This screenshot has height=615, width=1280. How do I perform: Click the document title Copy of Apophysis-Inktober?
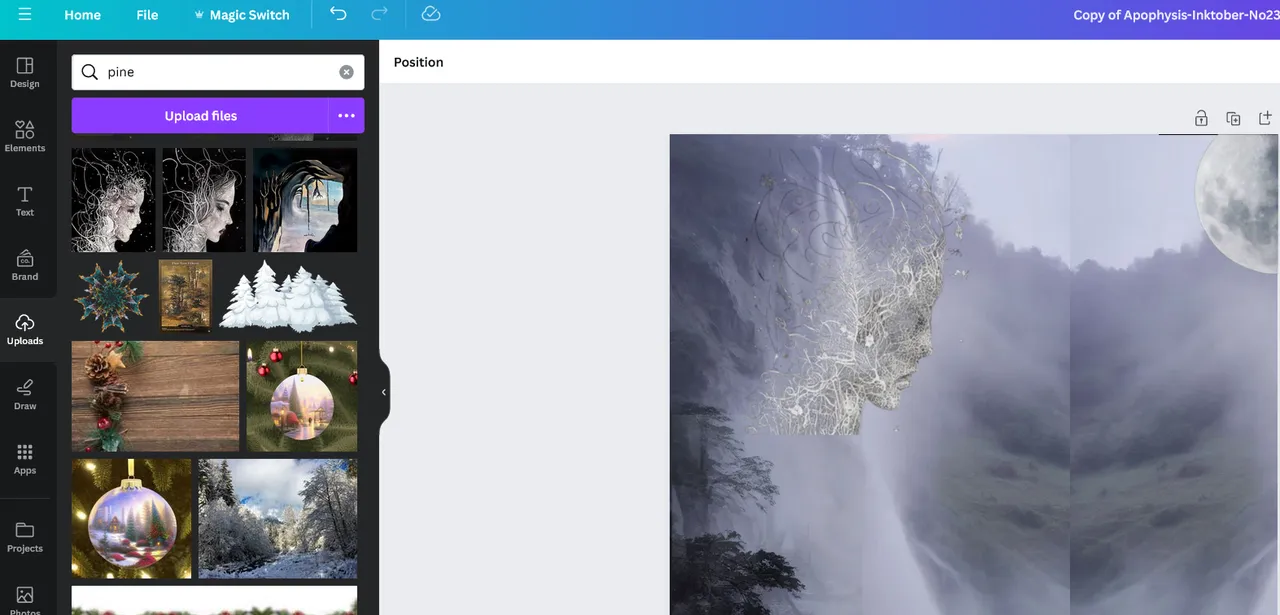click(x=1176, y=15)
